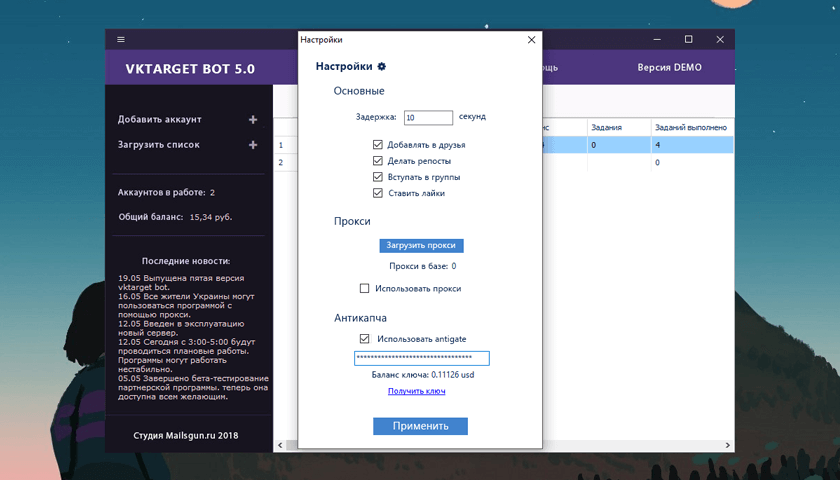Click the VKTARGET BOT 5.0 title
The width and height of the screenshot is (840, 480).
tap(190, 69)
